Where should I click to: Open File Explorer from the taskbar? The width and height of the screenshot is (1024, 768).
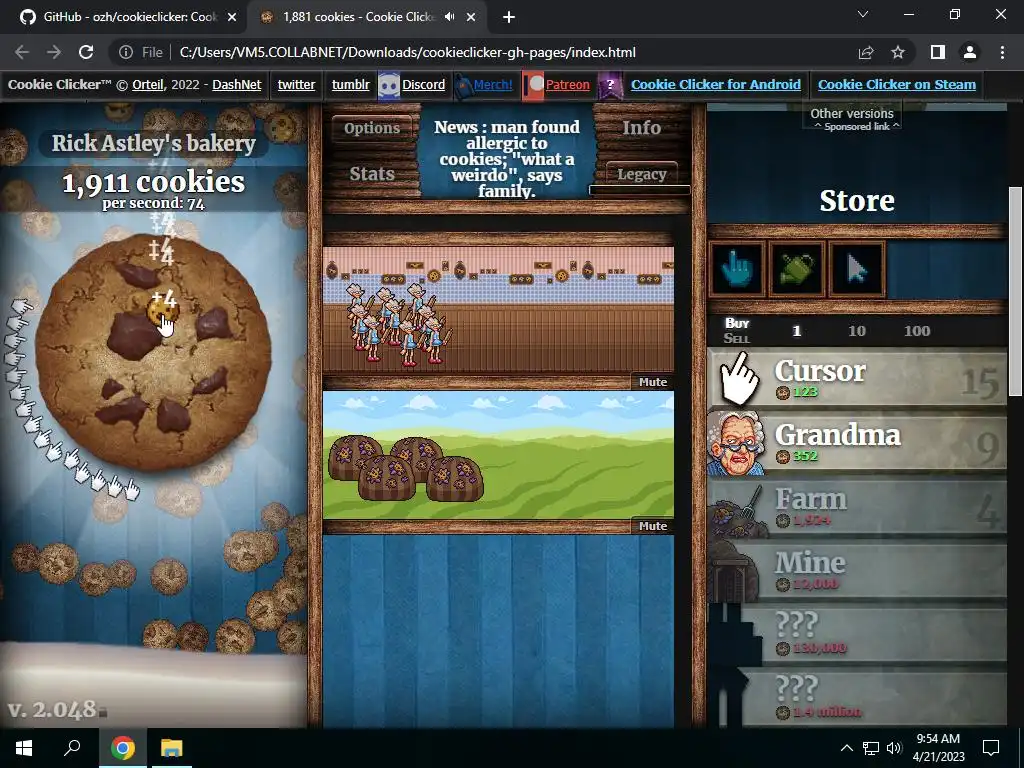[x=172, y=747]
